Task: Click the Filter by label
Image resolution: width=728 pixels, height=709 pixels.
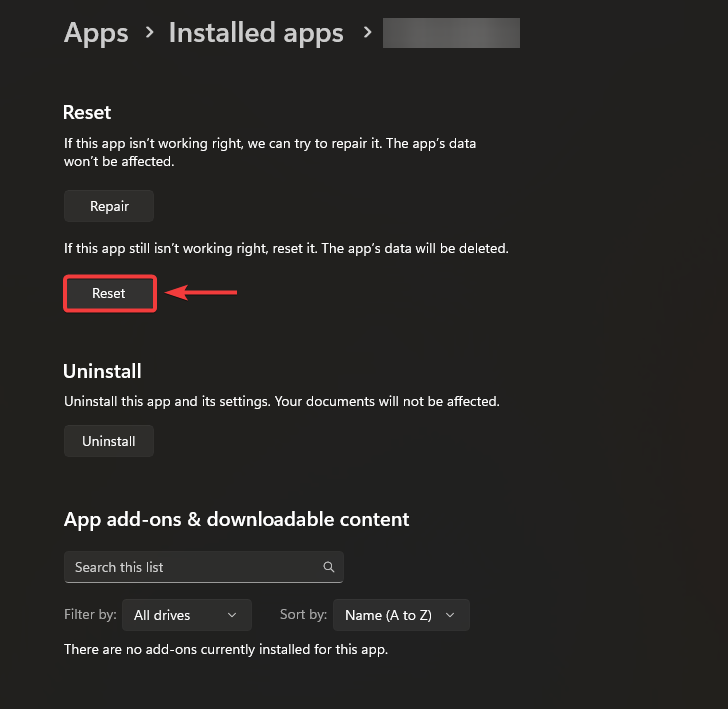Action: click(91, 615)
